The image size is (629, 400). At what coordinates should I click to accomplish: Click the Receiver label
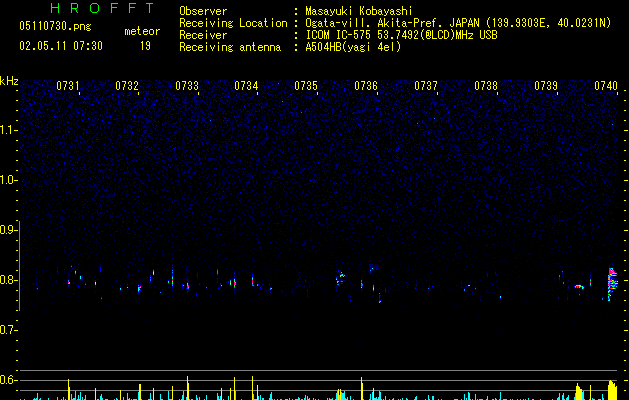point(203,35)
